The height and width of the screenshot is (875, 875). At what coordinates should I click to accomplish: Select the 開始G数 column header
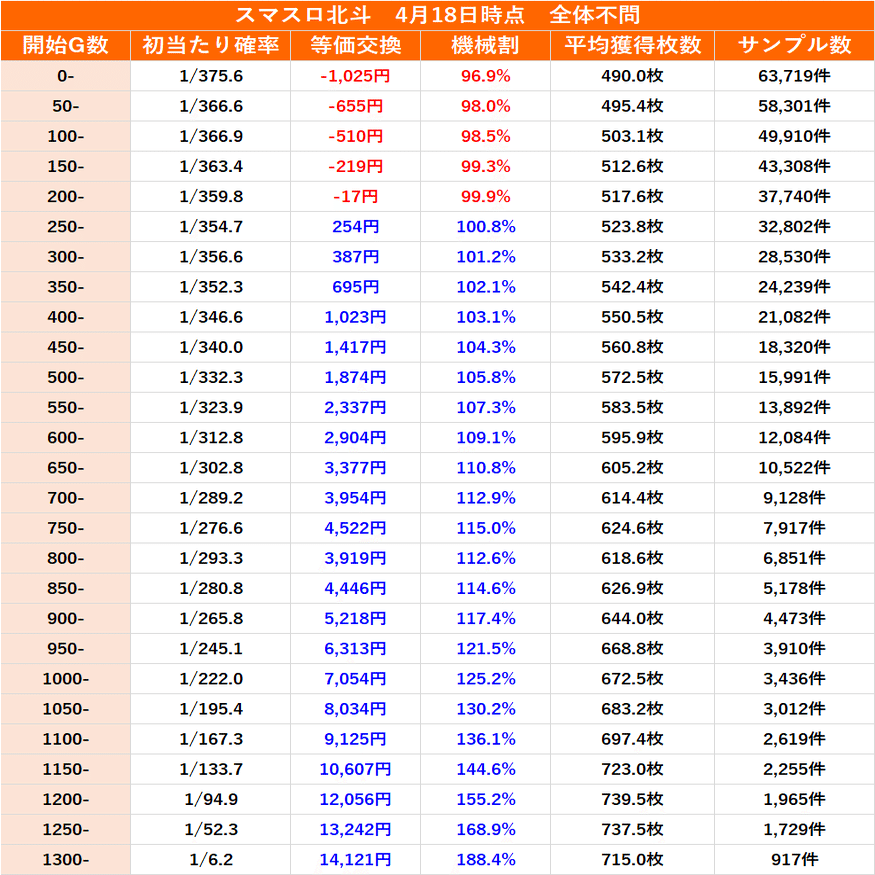tap(65, 45)
